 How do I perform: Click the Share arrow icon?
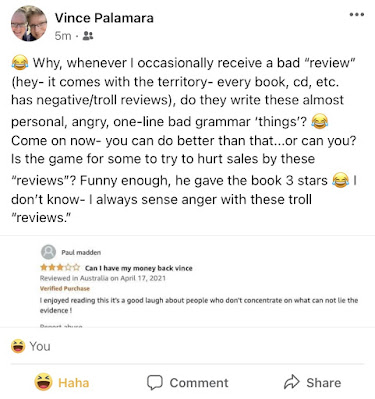[292, 382]
